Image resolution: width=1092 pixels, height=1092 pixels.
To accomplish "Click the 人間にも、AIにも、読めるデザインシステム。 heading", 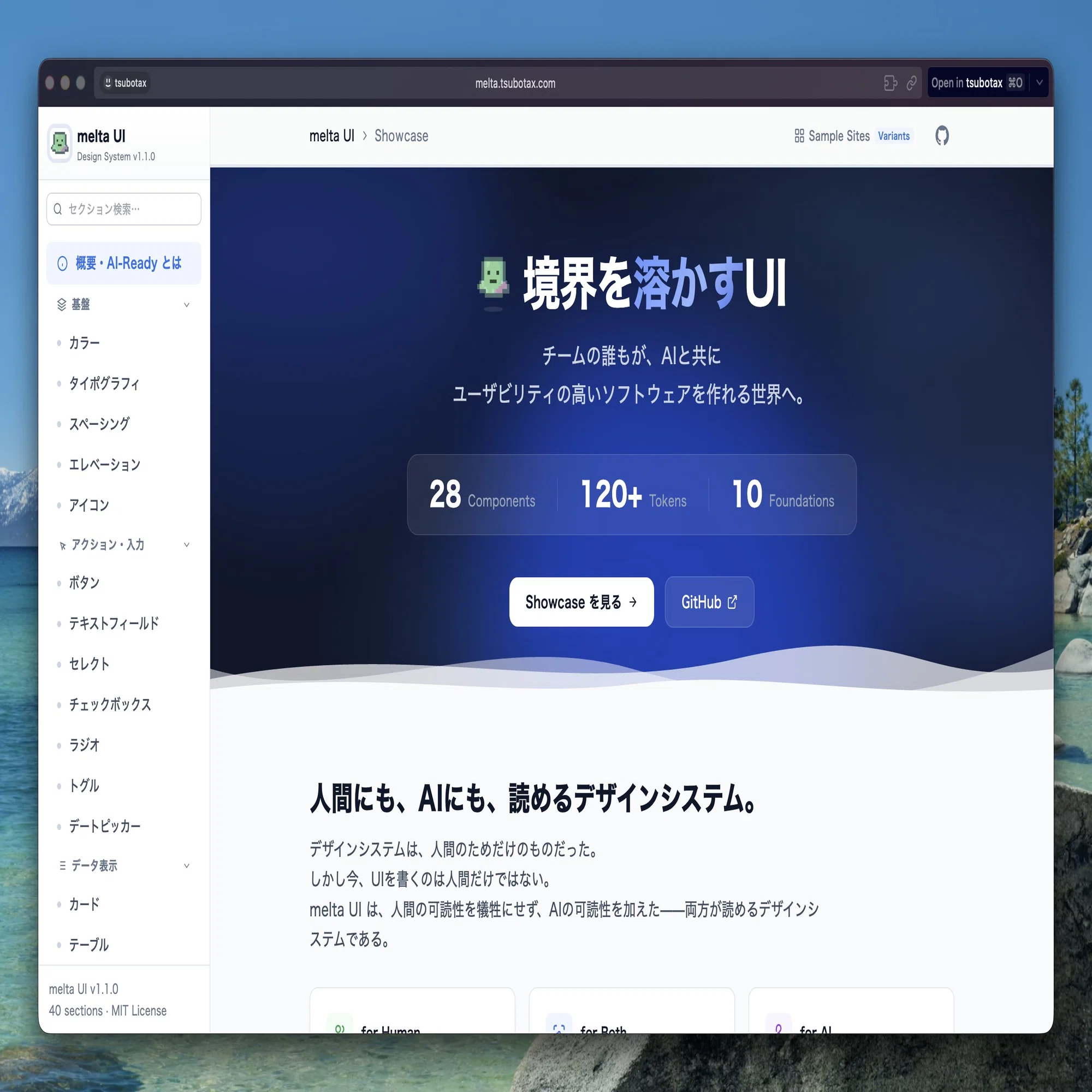I will point(533,799).
